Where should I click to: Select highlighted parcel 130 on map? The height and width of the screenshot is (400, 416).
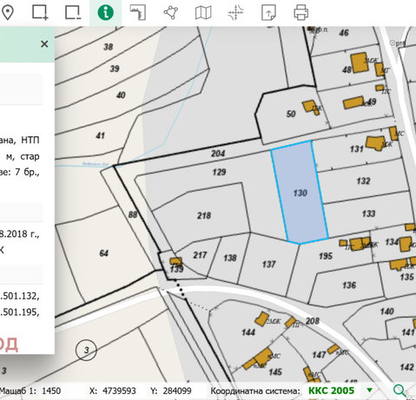click(300, 192)
